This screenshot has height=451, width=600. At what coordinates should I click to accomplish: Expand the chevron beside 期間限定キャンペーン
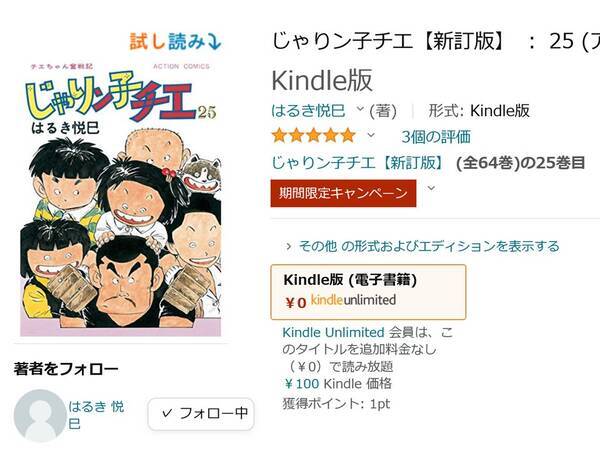[431, 188]
